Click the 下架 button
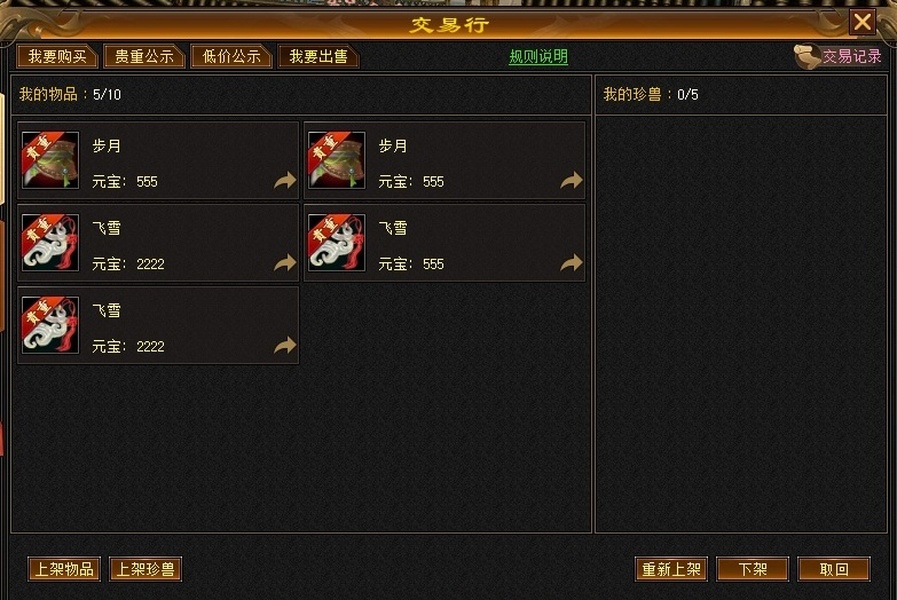The height and width of the screenshot is (600, 897). click(752, 569)
